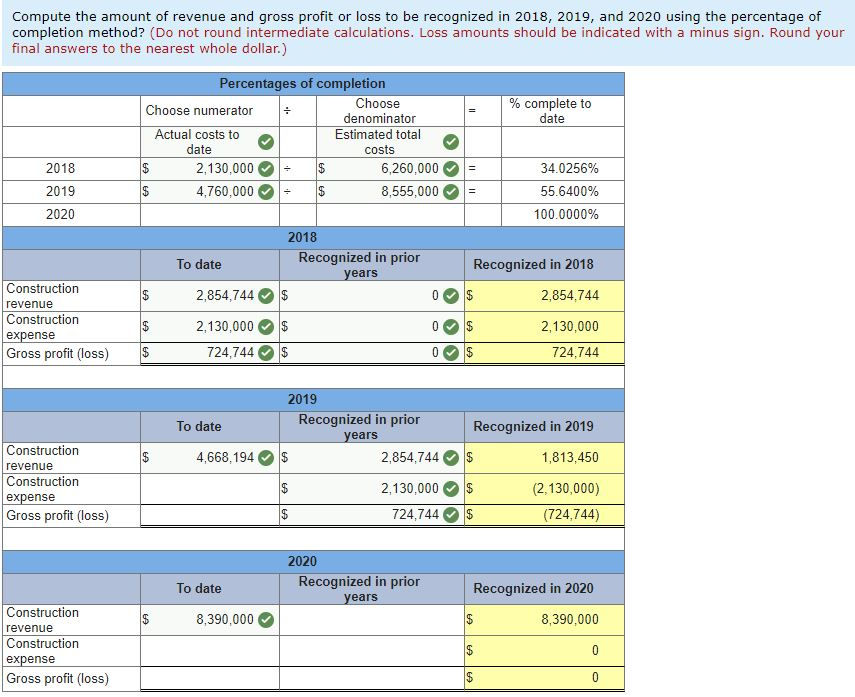Select 100.0000% complete value for 2020
This screenshot has height=697, width=855.
(x=566, y=214)
